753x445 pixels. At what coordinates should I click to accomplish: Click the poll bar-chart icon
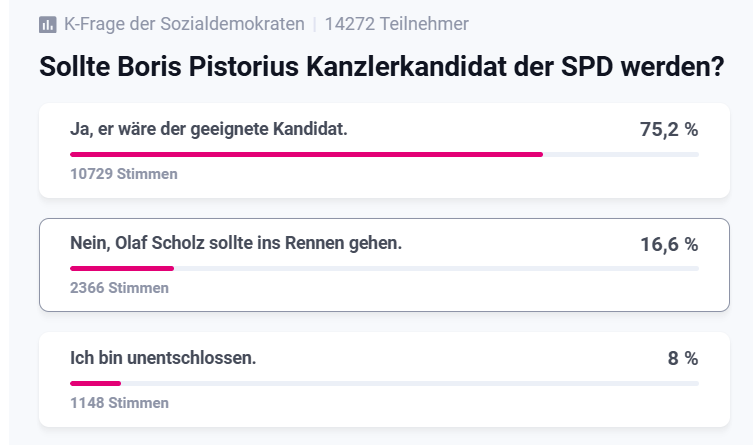pos(47,24)
